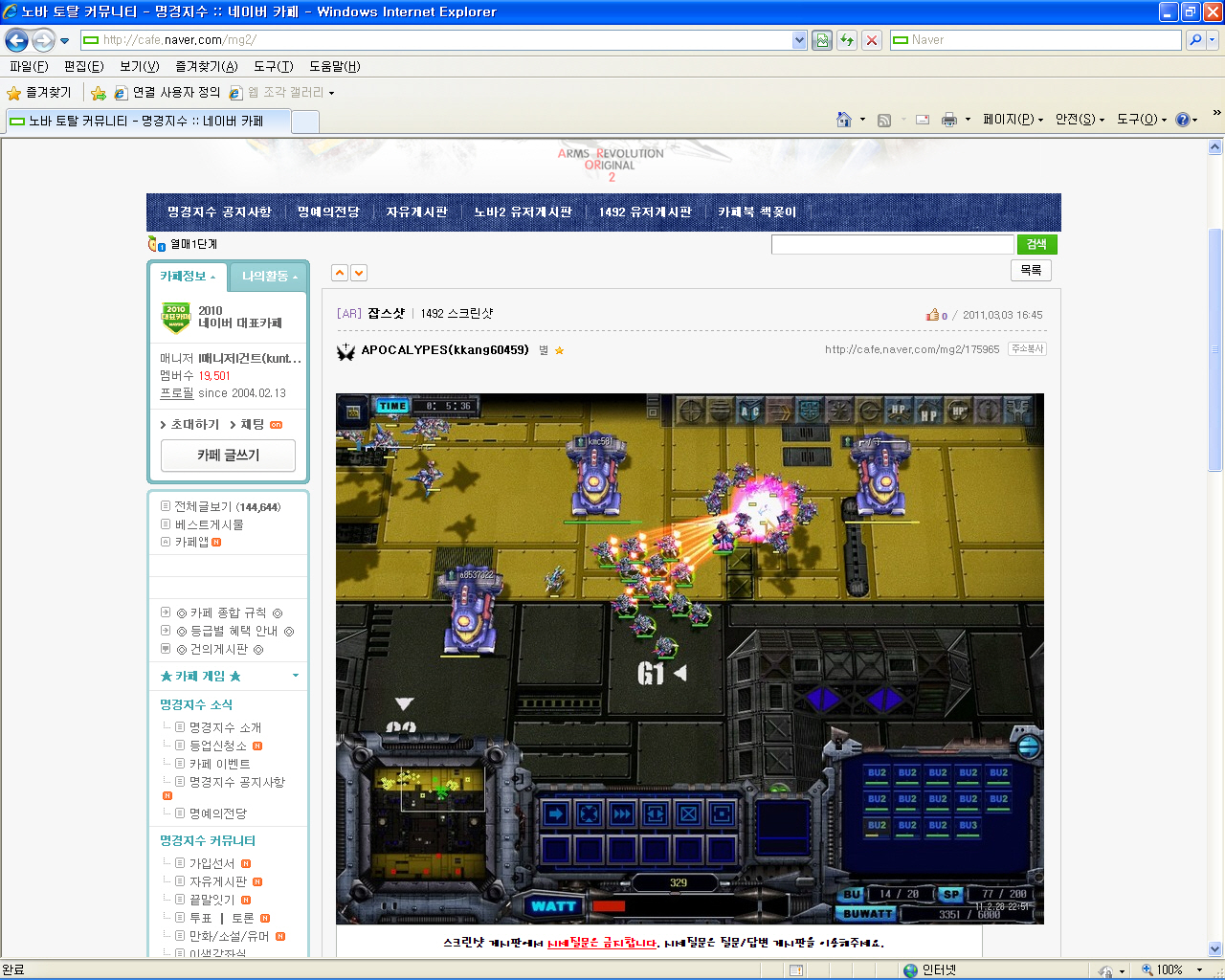Open the 웹 조각 갤러리 link
The image size is (1225, 980).
(x=281, y=93)
